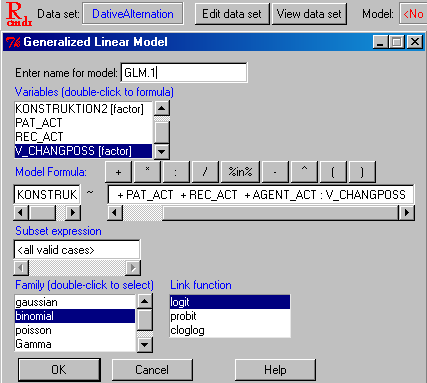Click the close parenthesis button
This screenshot has width=427, height=383.
coord(362,172)
